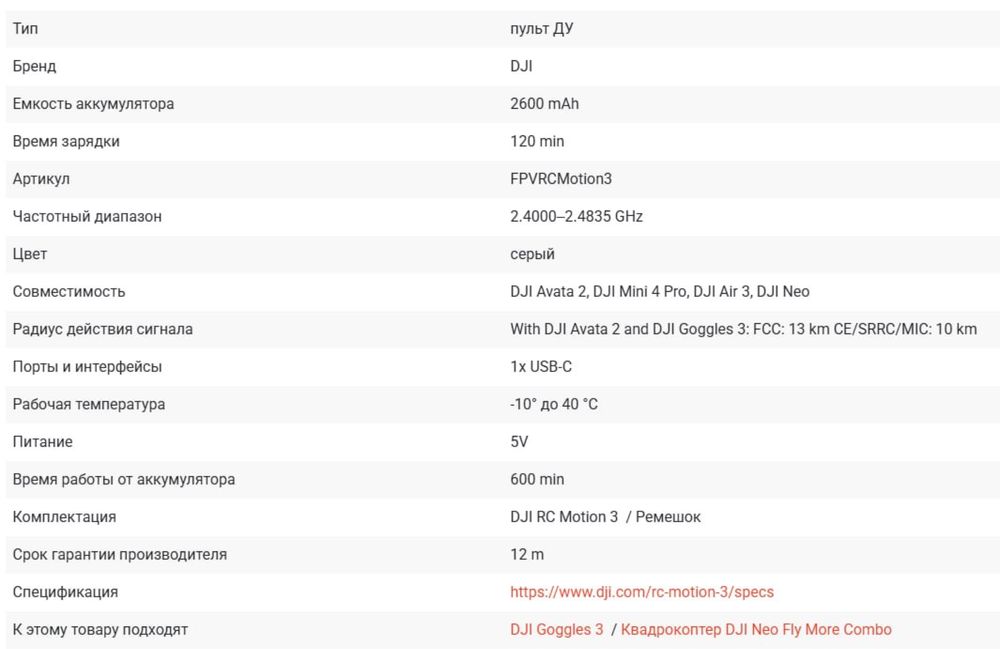The image size is (1000, 649).
Task: Click the charging time value 120 min
Action: 537,141
